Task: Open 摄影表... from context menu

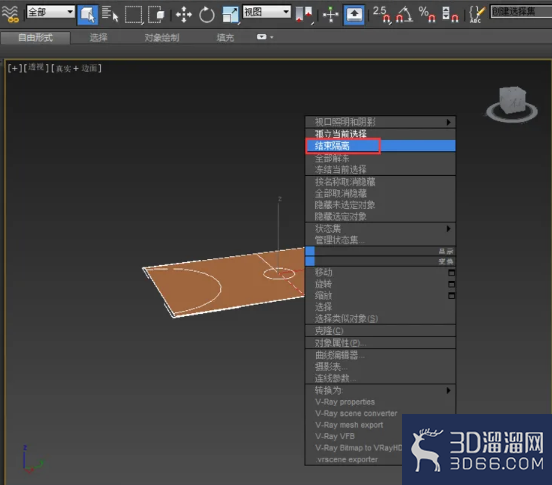Action: tap(380, 367)
